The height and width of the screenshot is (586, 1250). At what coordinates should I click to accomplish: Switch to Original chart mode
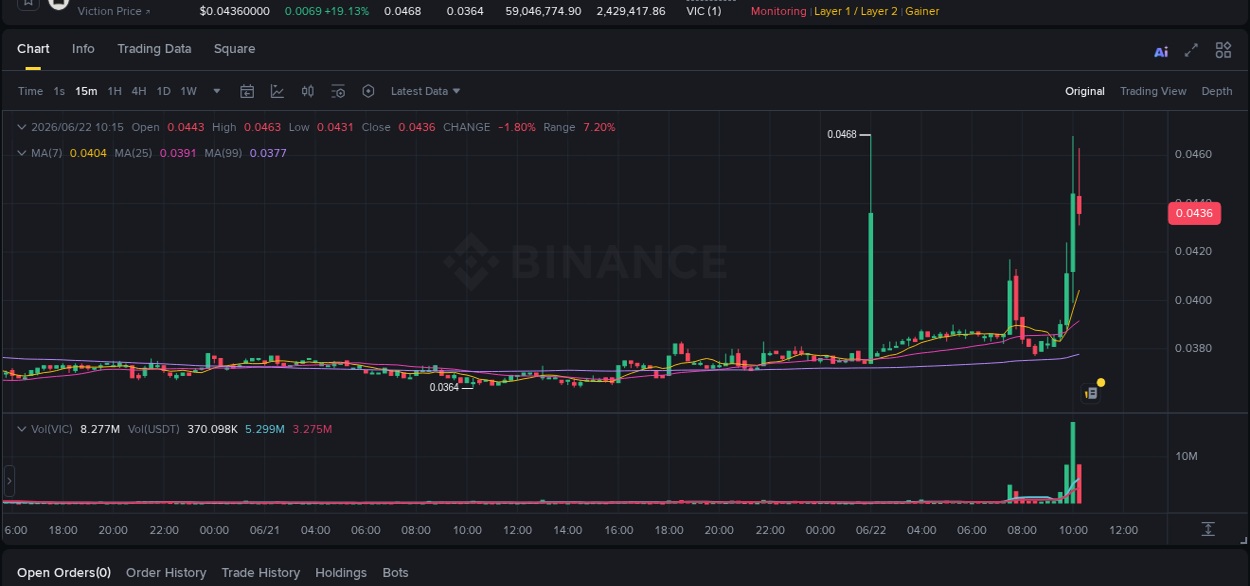point(1085,91)
